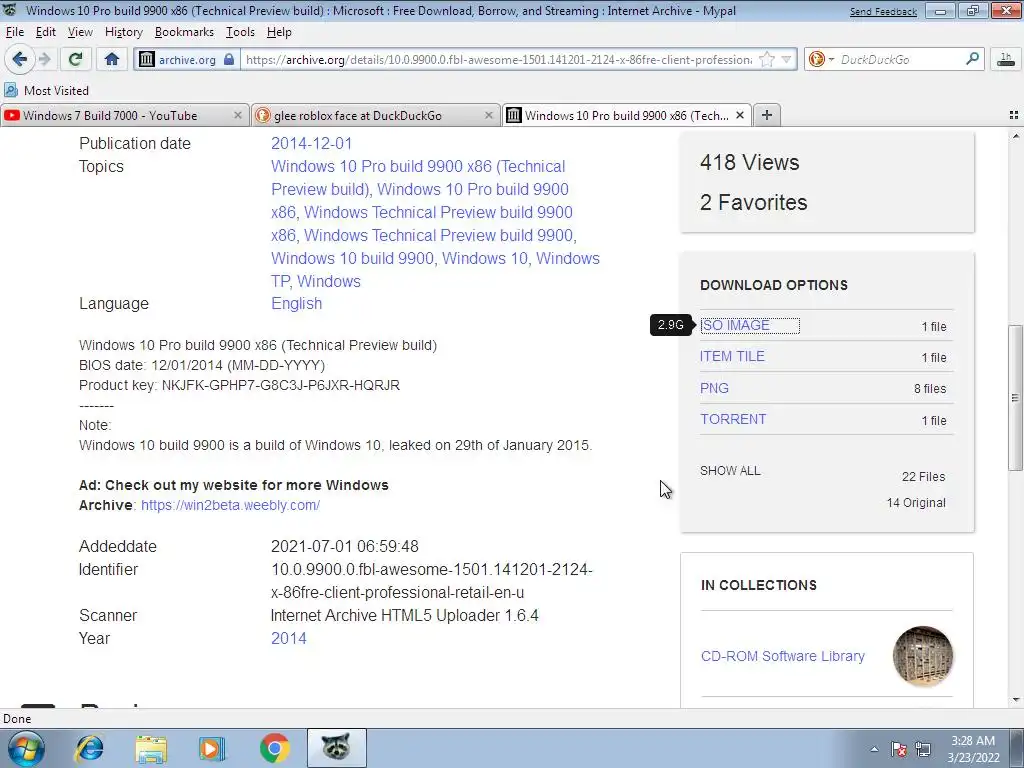Click the address bar URL field
This screenshot has width=1024, height=768.
pos(499,59)
